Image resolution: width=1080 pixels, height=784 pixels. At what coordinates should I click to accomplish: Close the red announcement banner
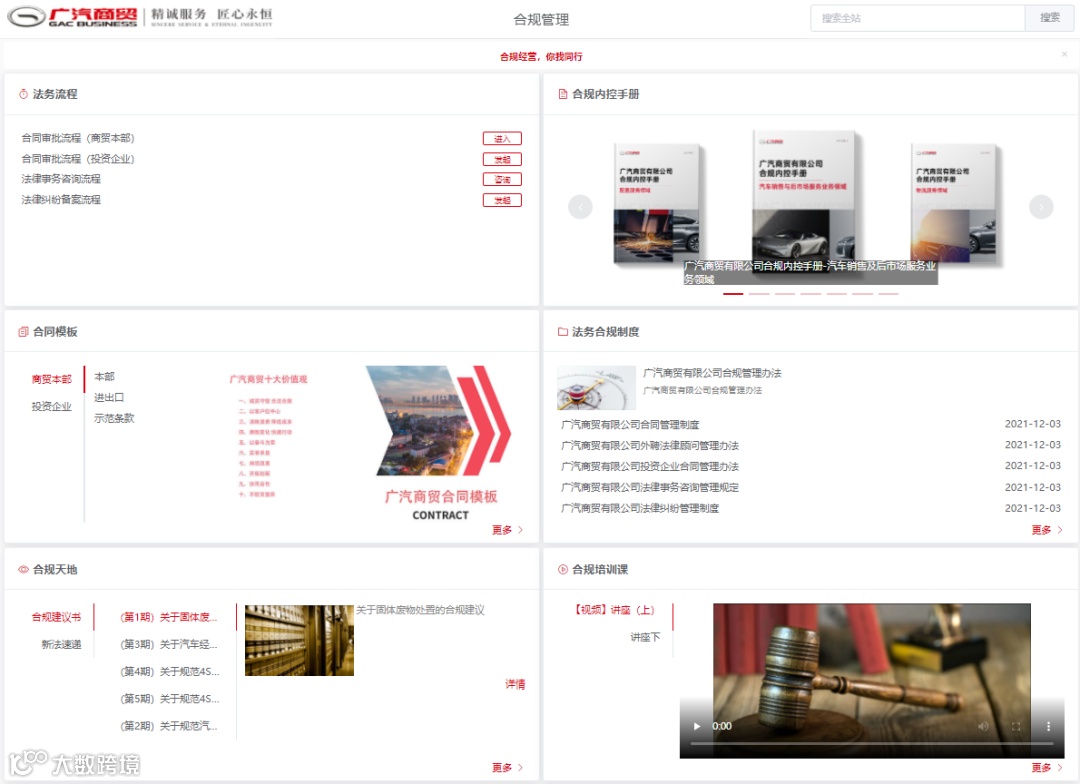pos(1064,54)
